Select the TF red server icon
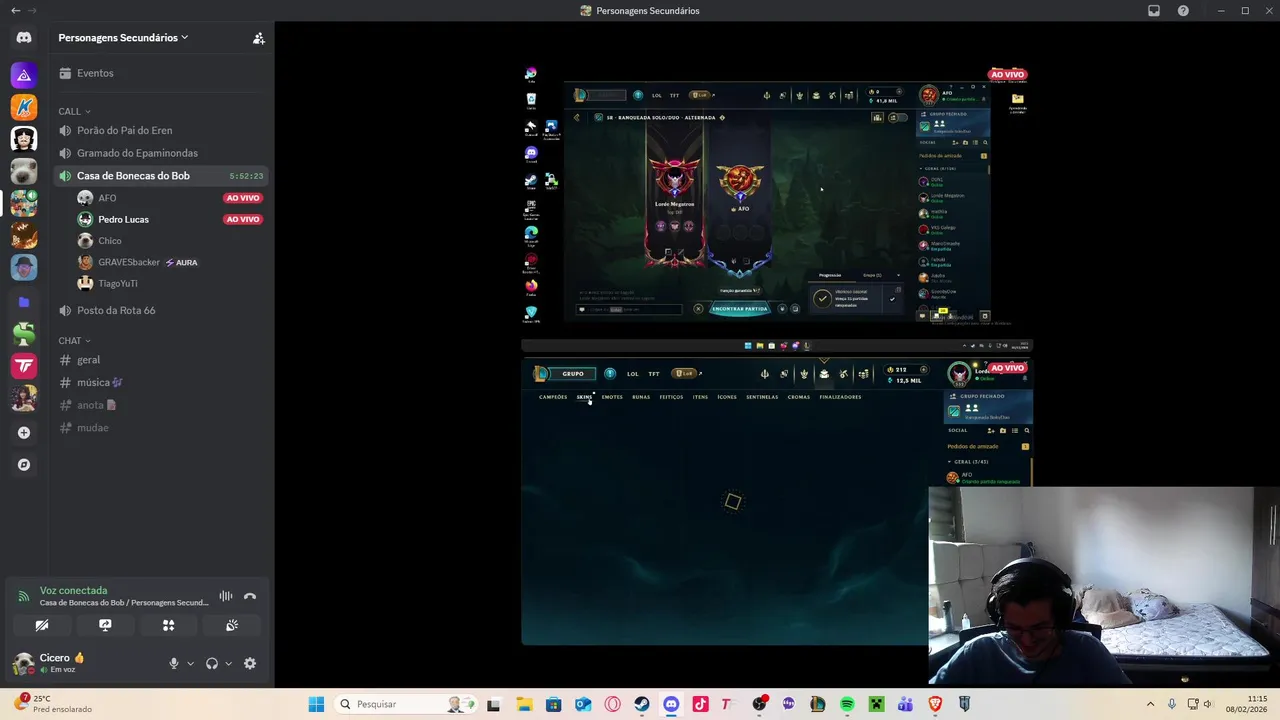This screenshot has width=1280, height=720. [x=24, y=366]
